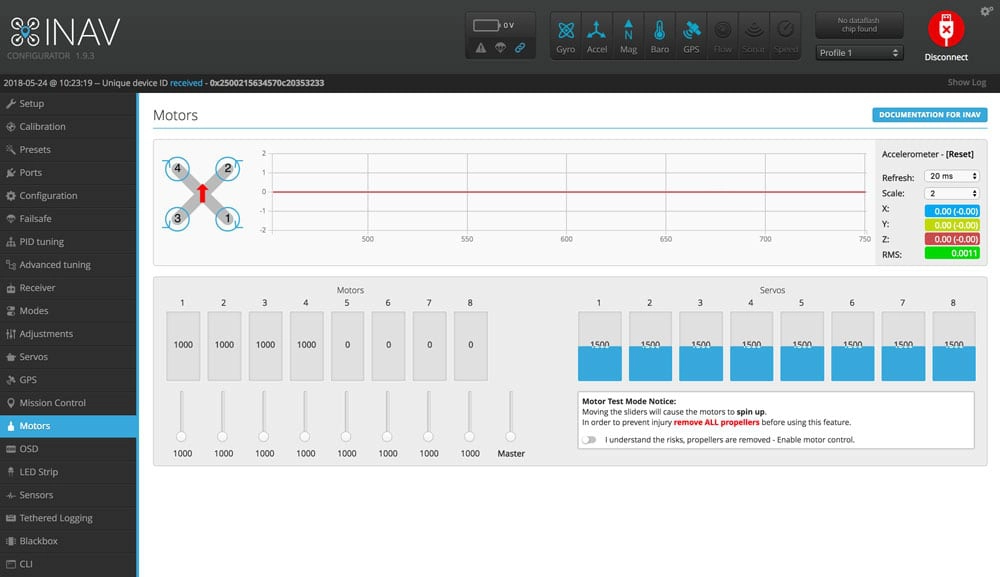The height and width of the screenshot is (577, 1000).
Task: Open Tethered Logging tab
Action: coord(68,518)
